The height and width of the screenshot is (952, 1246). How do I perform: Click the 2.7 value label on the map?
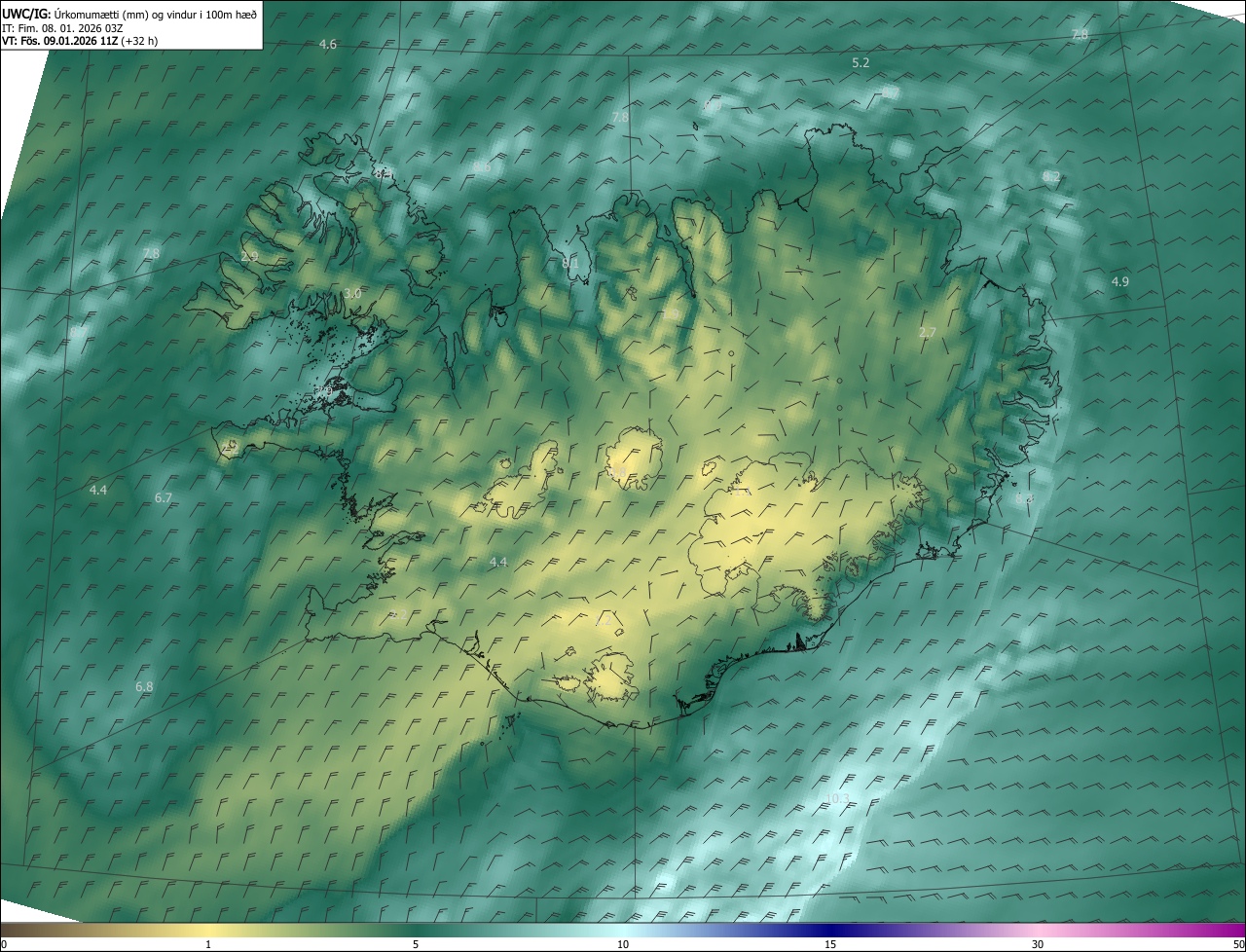pos(928,333)
